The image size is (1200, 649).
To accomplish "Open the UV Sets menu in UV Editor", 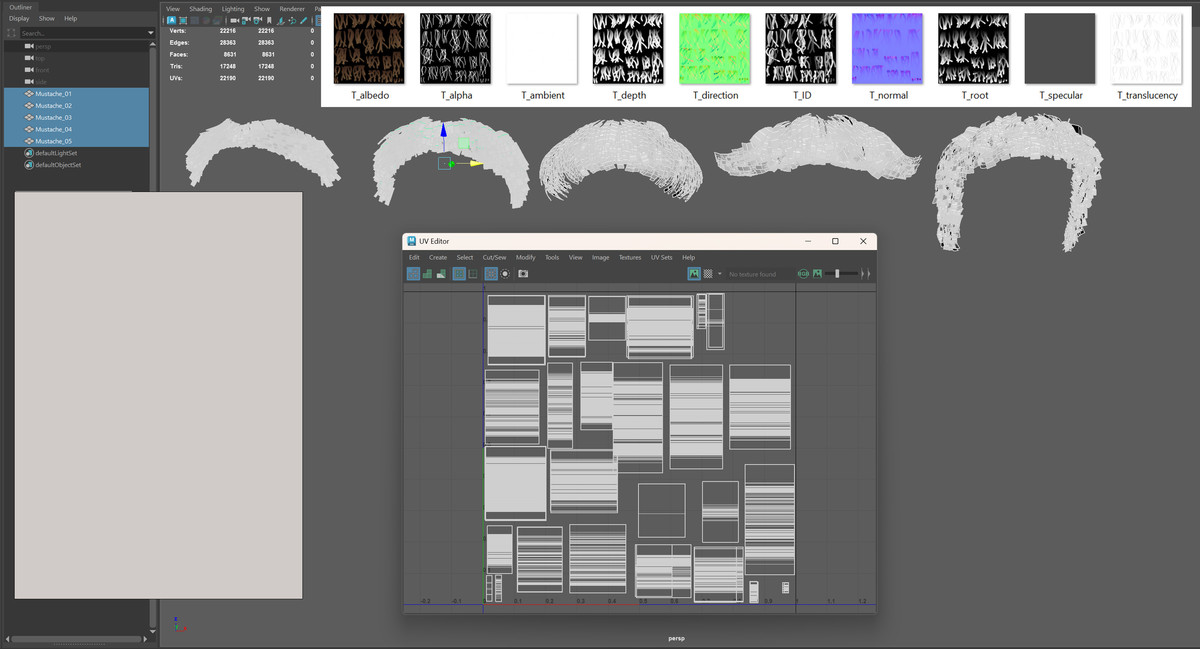I will pyautogui.click(x=662, y=257).
